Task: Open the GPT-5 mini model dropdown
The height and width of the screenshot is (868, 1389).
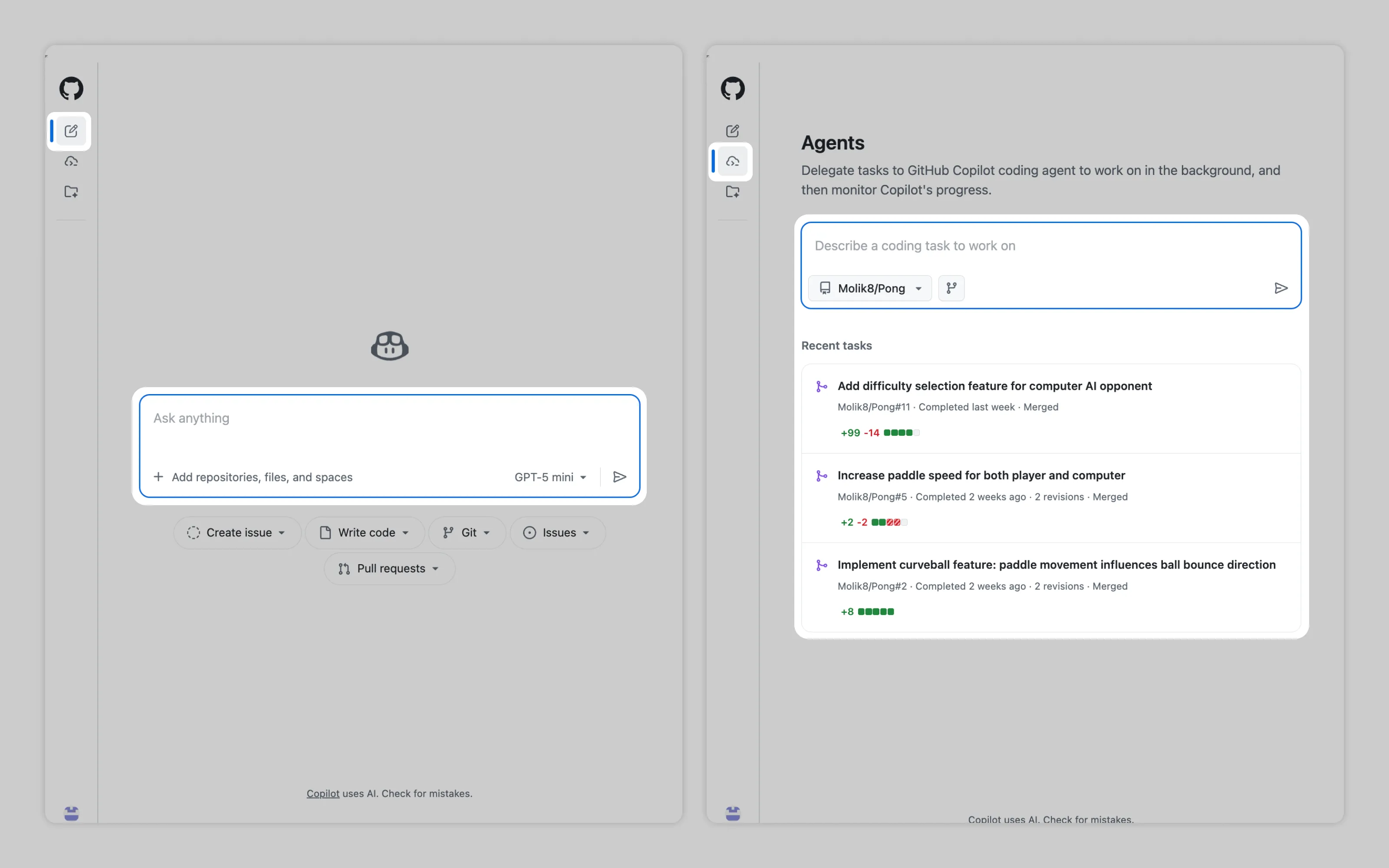Action: (x=550, y=477)
